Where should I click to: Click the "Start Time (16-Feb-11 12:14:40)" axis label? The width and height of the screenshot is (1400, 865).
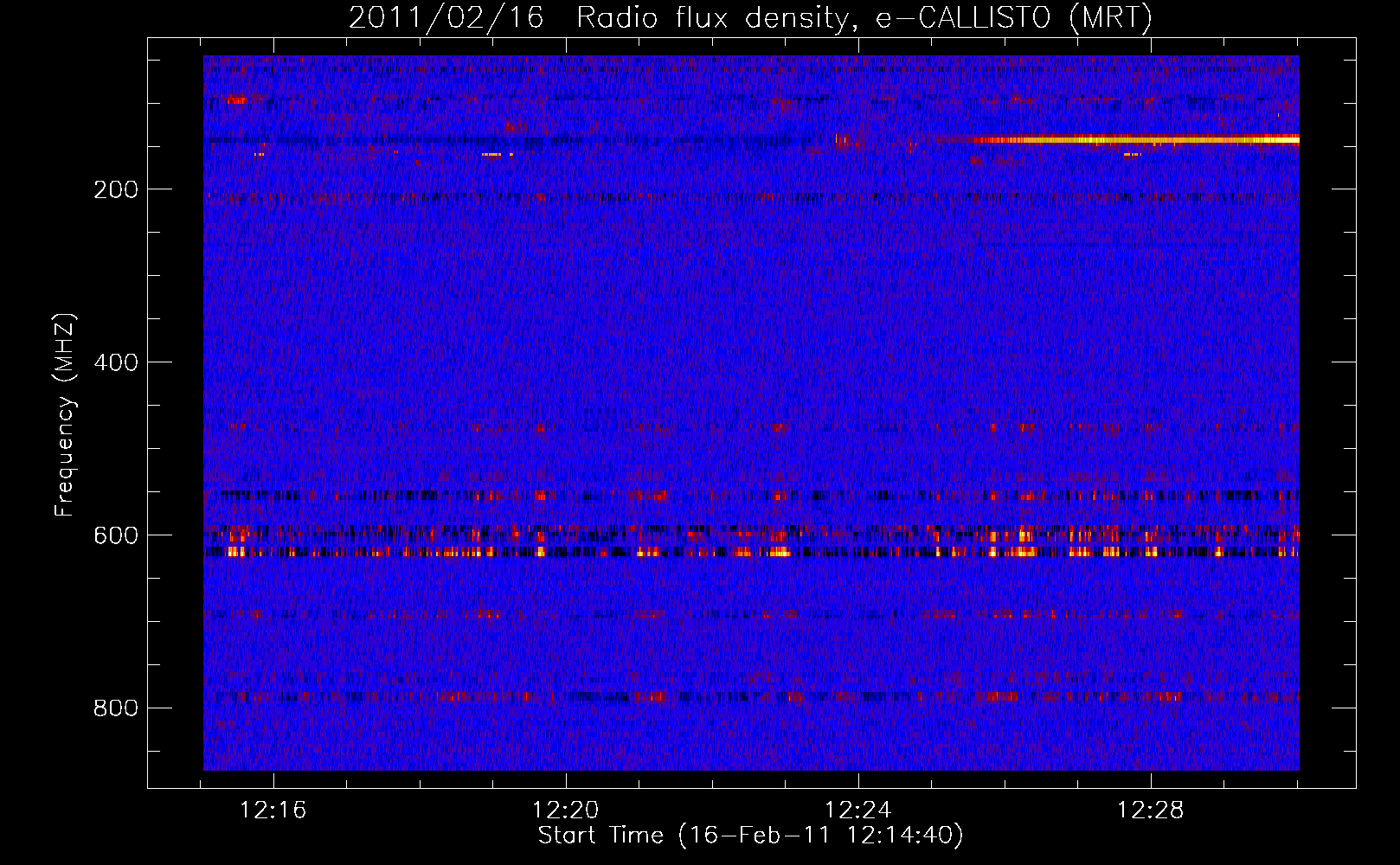click(750, 836)
